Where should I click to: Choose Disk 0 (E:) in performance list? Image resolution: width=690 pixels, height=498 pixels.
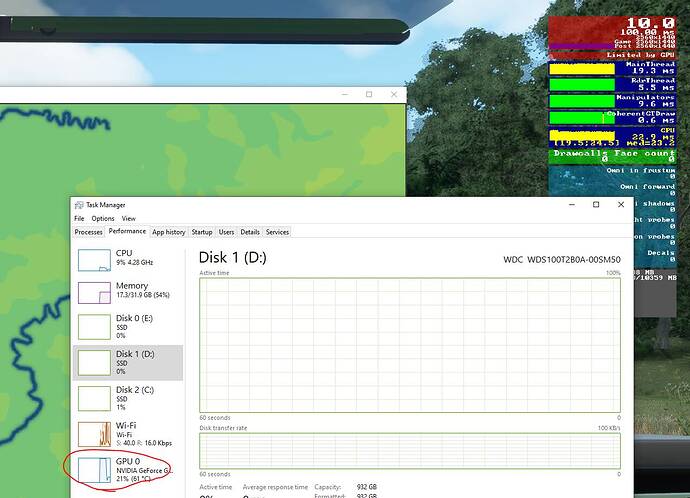tap(94, 326)
